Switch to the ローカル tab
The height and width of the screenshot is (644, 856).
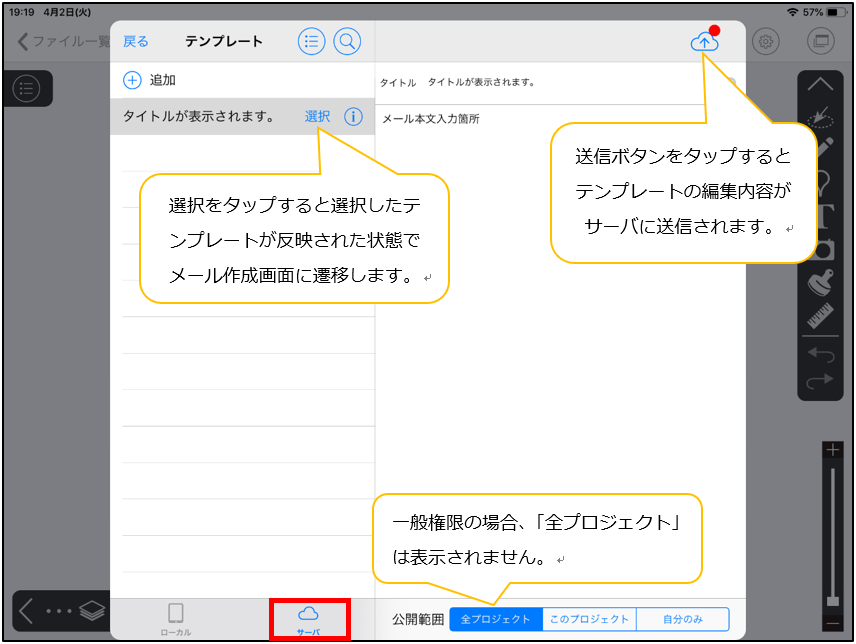[x=176, y=619]
